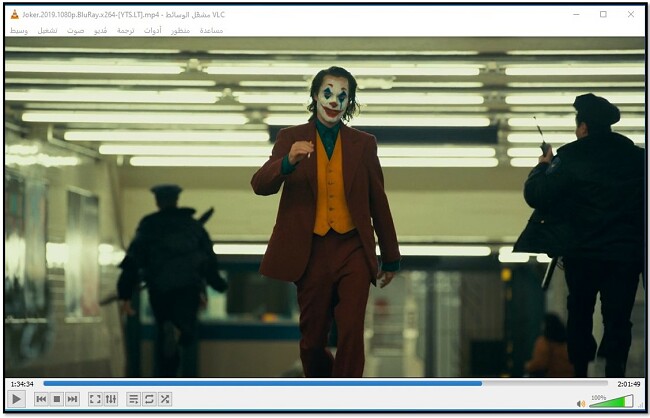Viewport: 650px width, 418px height.
Task: Click the video display area
Action: click(325, 207)
